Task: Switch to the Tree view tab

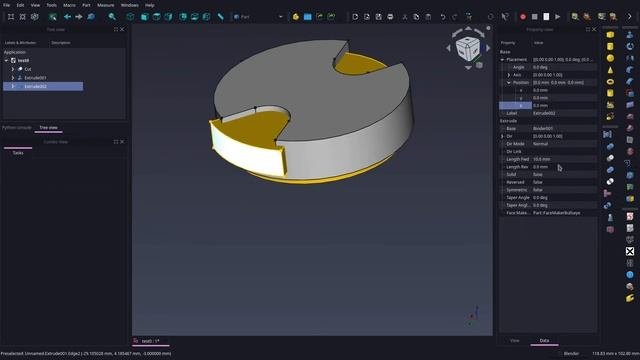Action: 48,128
